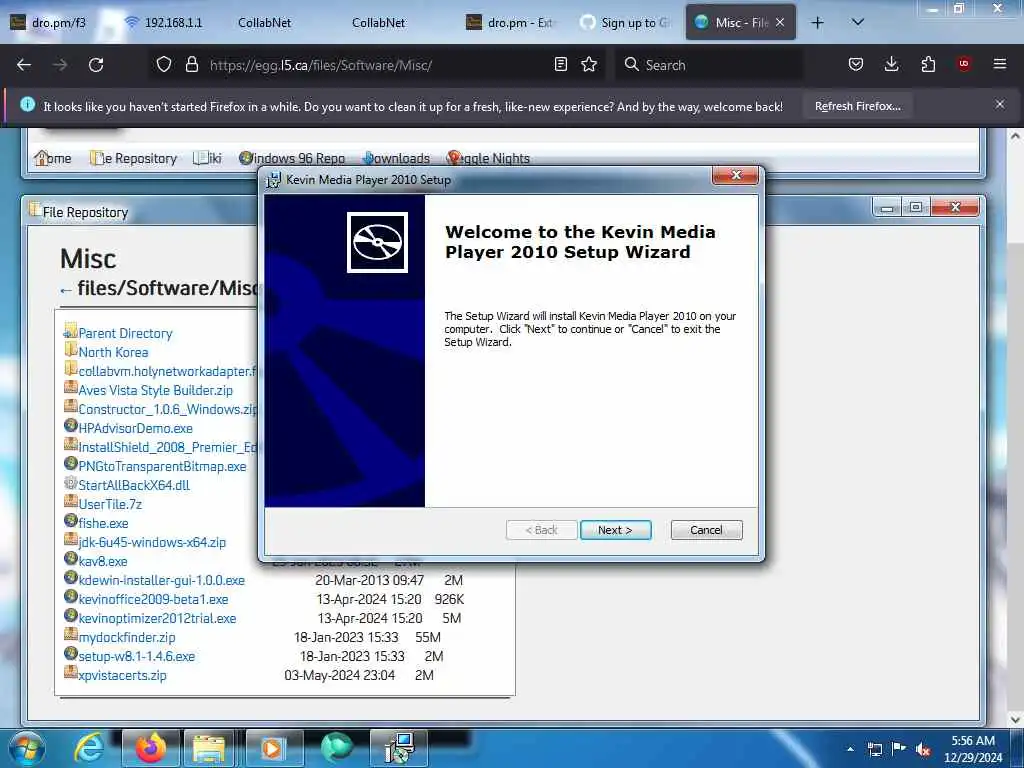Screen dimensions: 1024x768
Task: Open Pocket save icon in toolbar
Action: [x=856, y=64]
